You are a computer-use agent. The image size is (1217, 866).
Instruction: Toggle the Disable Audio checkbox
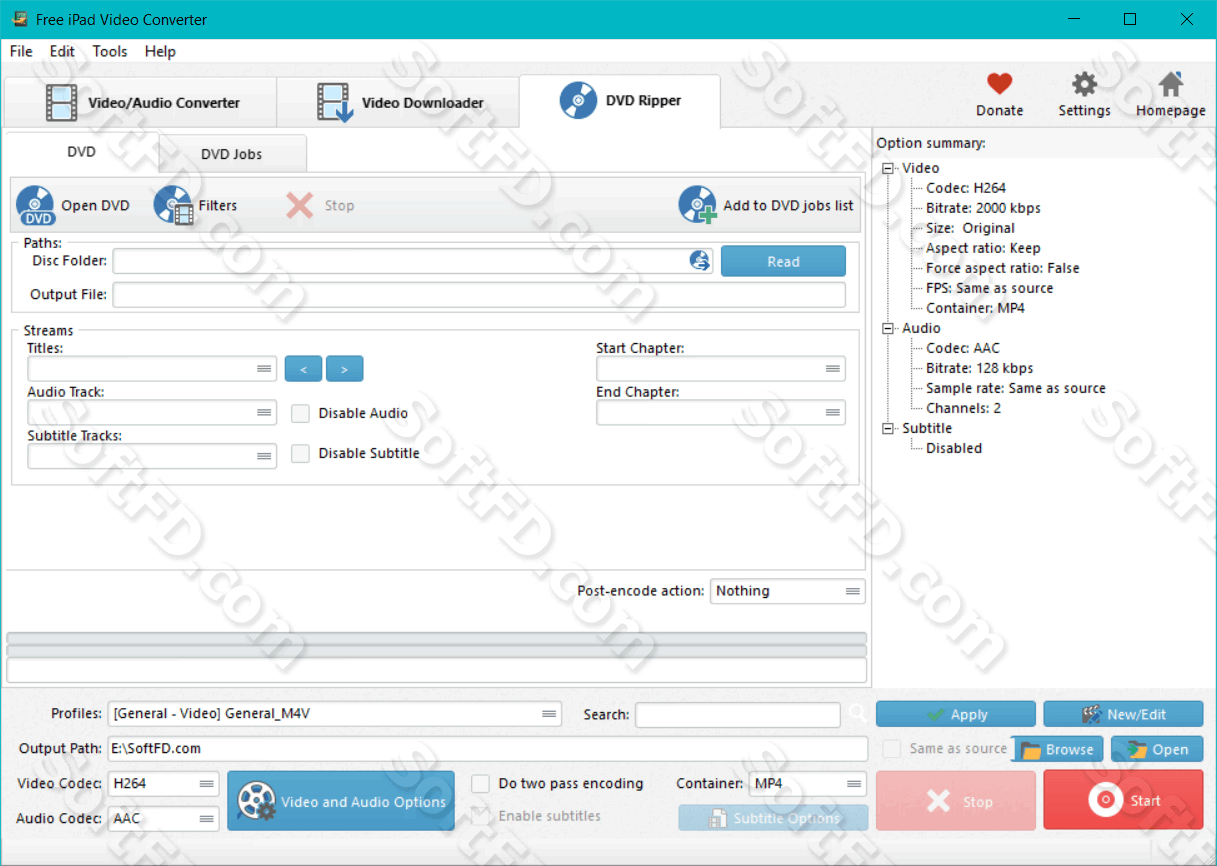point(300,413)
